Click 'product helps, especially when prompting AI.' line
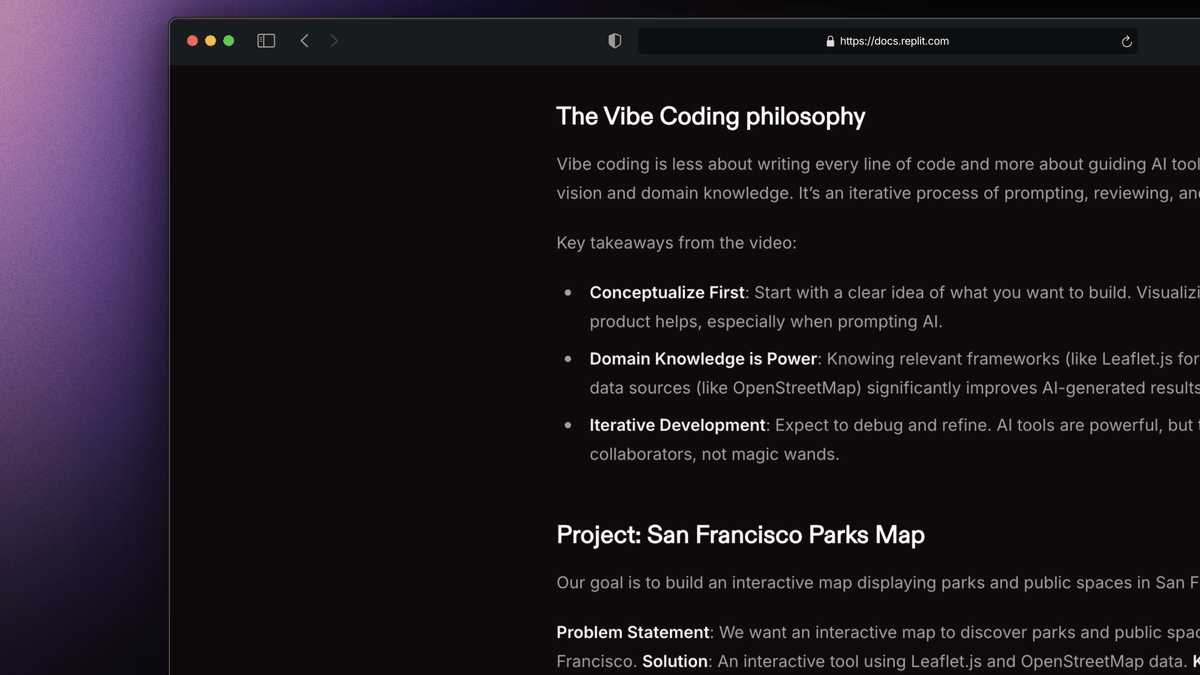Image resolution: width=1200 pixels, height=675 pixels. [766, 322]
